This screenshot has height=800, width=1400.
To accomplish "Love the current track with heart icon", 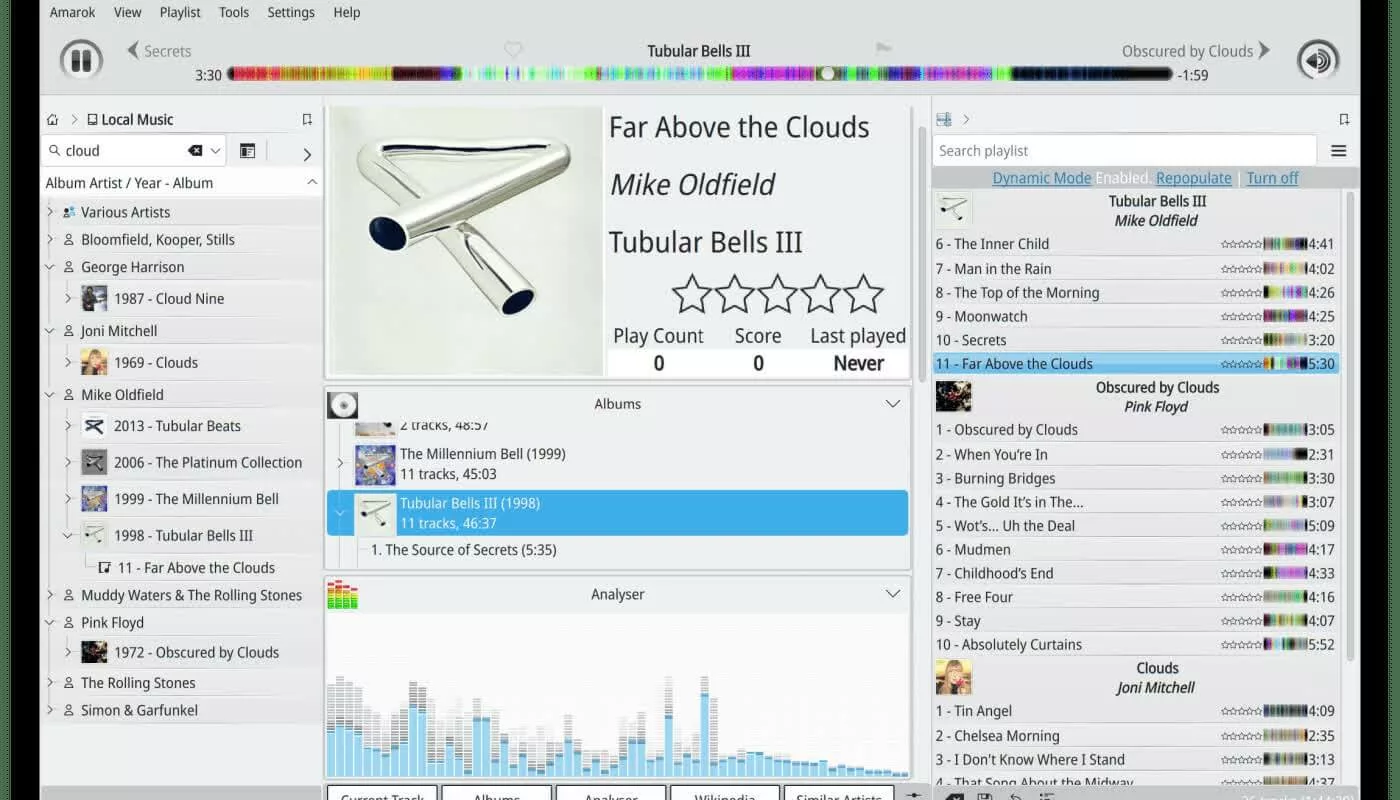I will click(x=513, y=49).
